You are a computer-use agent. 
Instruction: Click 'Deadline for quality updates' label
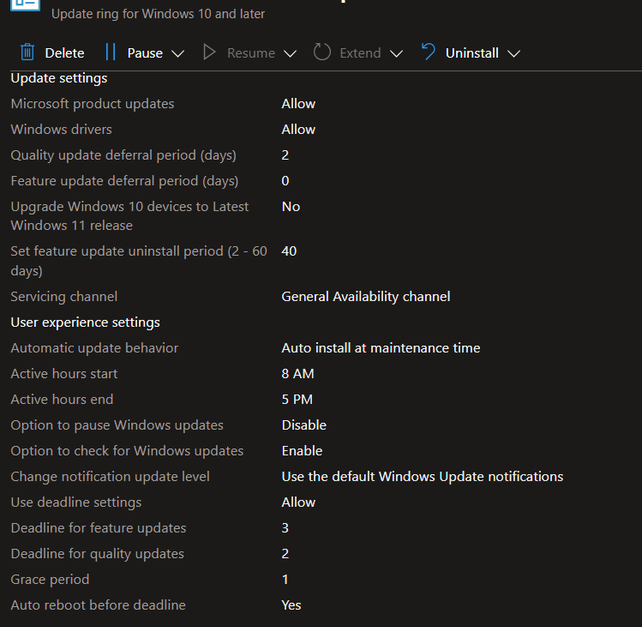(x=97, y=555)
